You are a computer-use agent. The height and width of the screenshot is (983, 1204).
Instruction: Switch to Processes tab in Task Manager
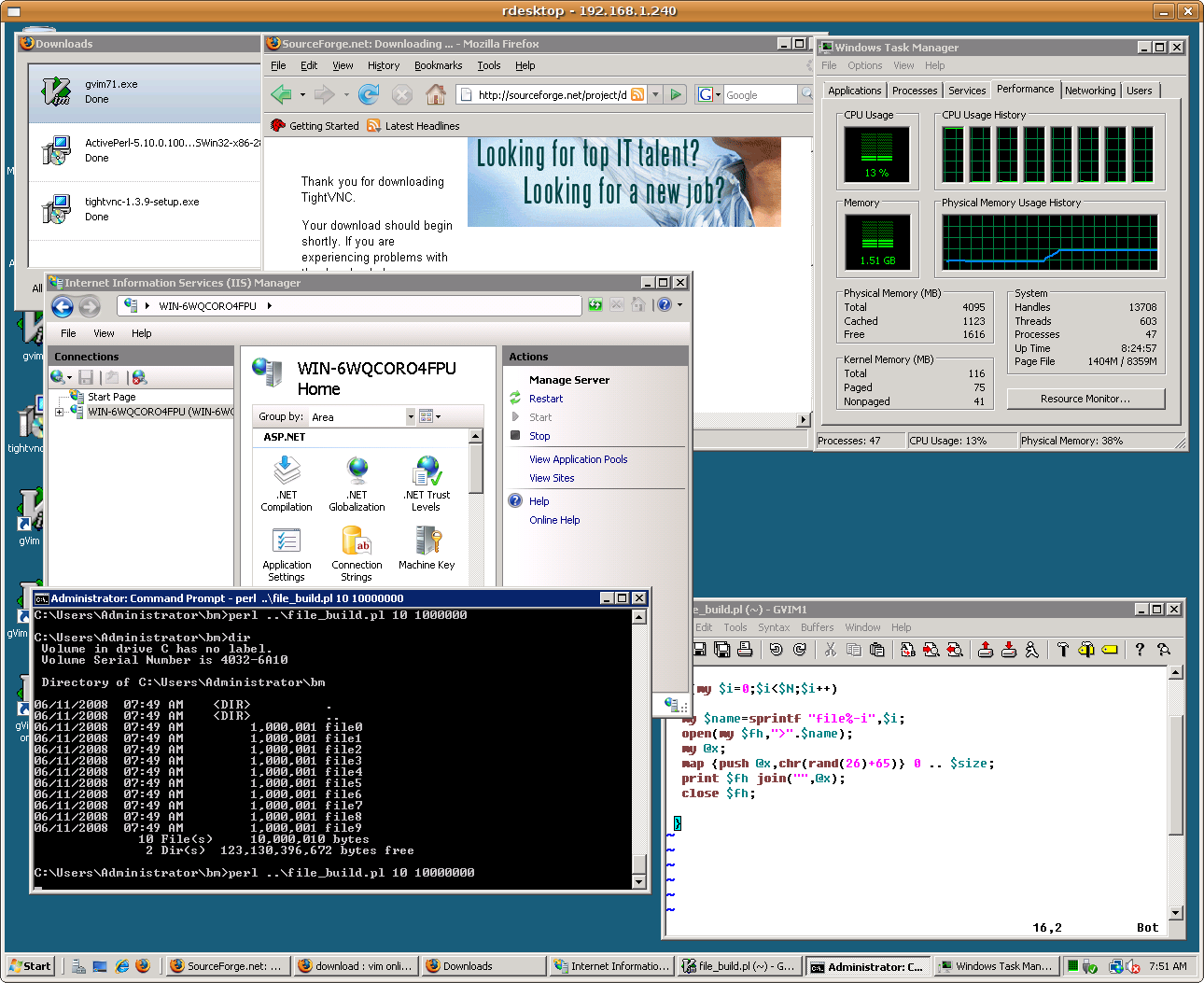[x=915, y=91]
